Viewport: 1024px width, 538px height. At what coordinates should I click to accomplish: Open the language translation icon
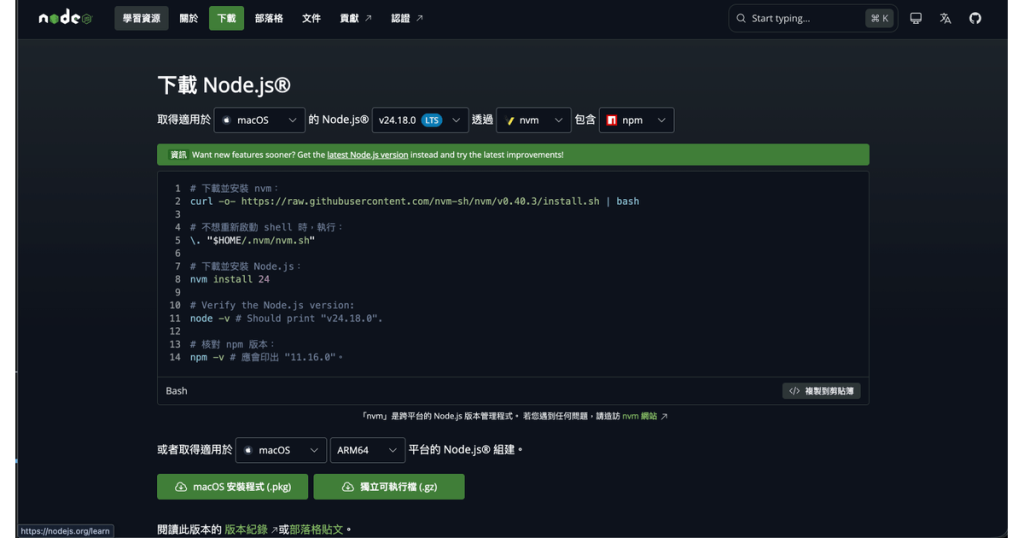coord(945,18)
